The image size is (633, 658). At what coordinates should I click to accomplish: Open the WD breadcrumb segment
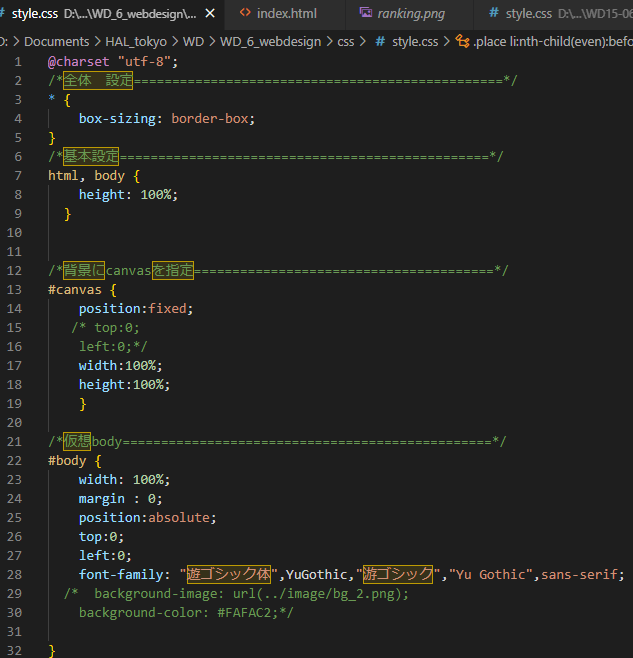pos(195,42)
